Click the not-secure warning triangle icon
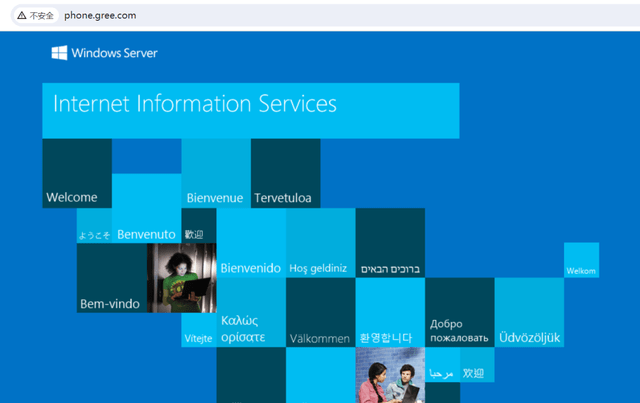Image resolution: width=640 pixels, height=403 pixels. [x=22, y=16]
